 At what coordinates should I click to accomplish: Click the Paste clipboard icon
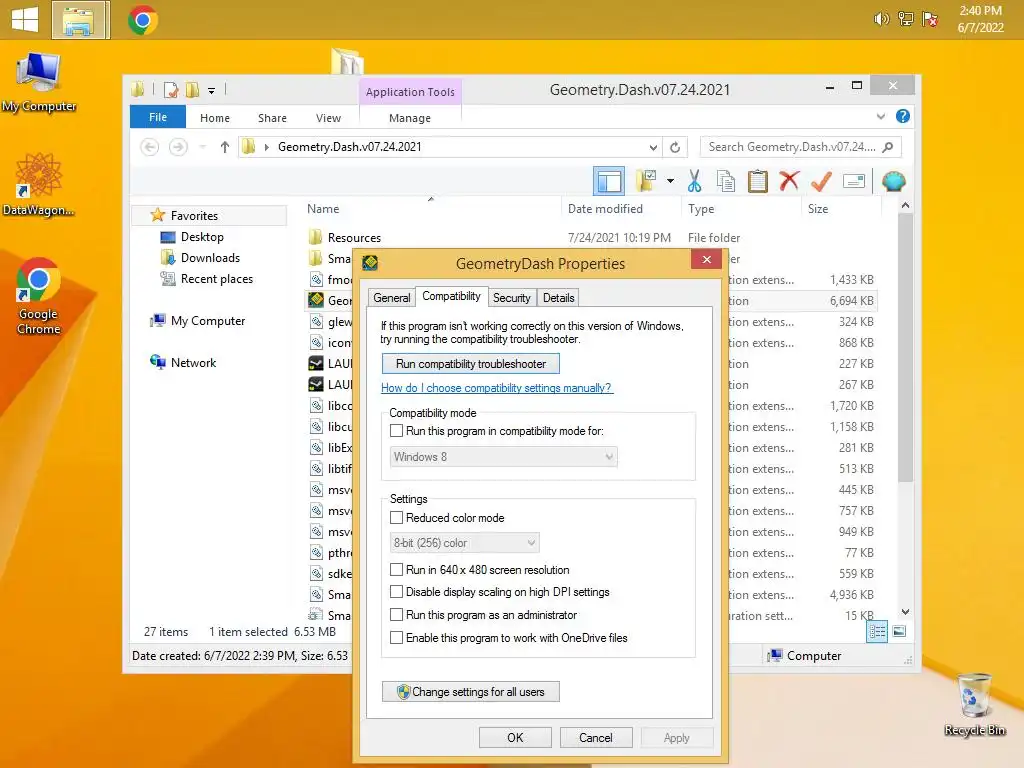pos(758,181)
